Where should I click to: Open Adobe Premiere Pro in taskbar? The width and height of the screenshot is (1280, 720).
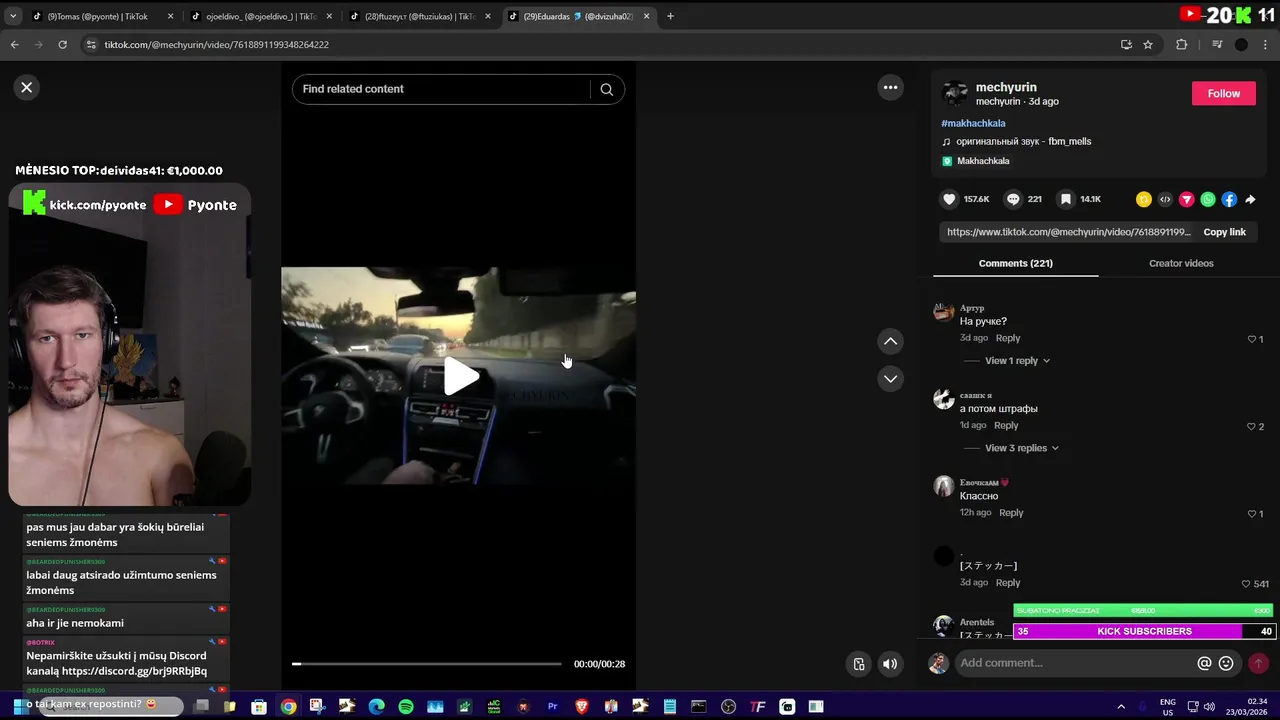552,707
